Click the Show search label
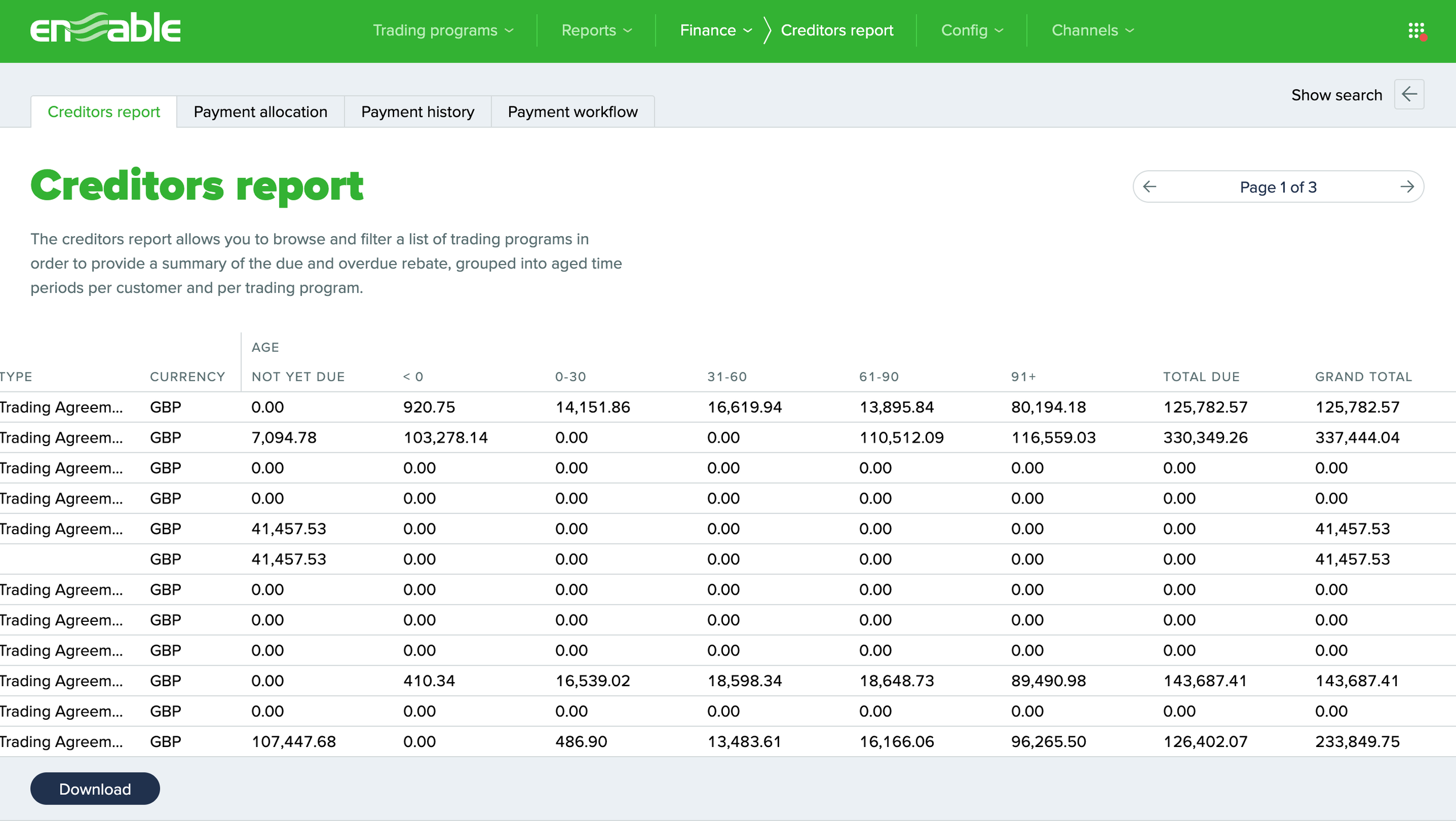1456x821 pixels. point(1337,95)
